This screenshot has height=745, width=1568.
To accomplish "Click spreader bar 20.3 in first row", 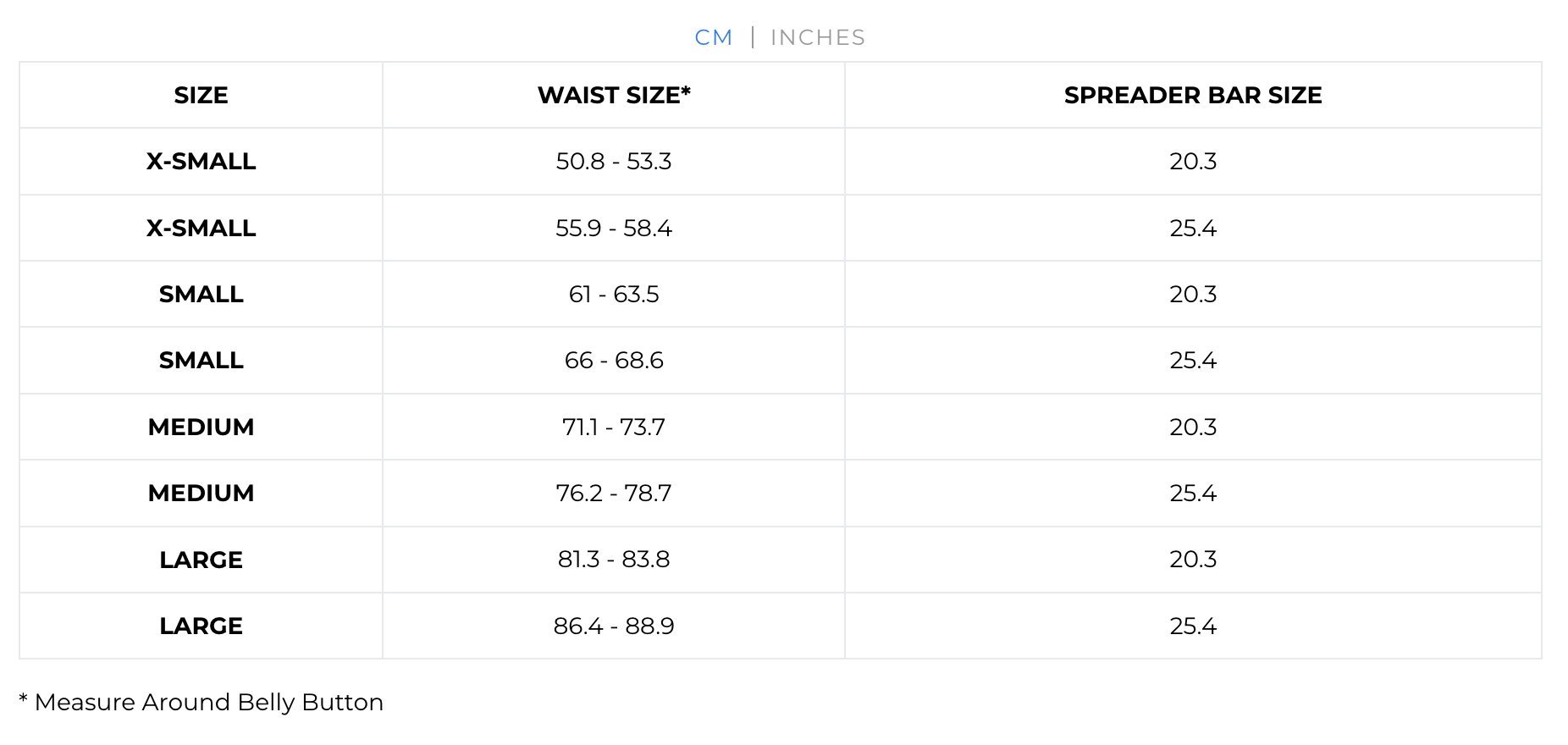I will 1193,161.
